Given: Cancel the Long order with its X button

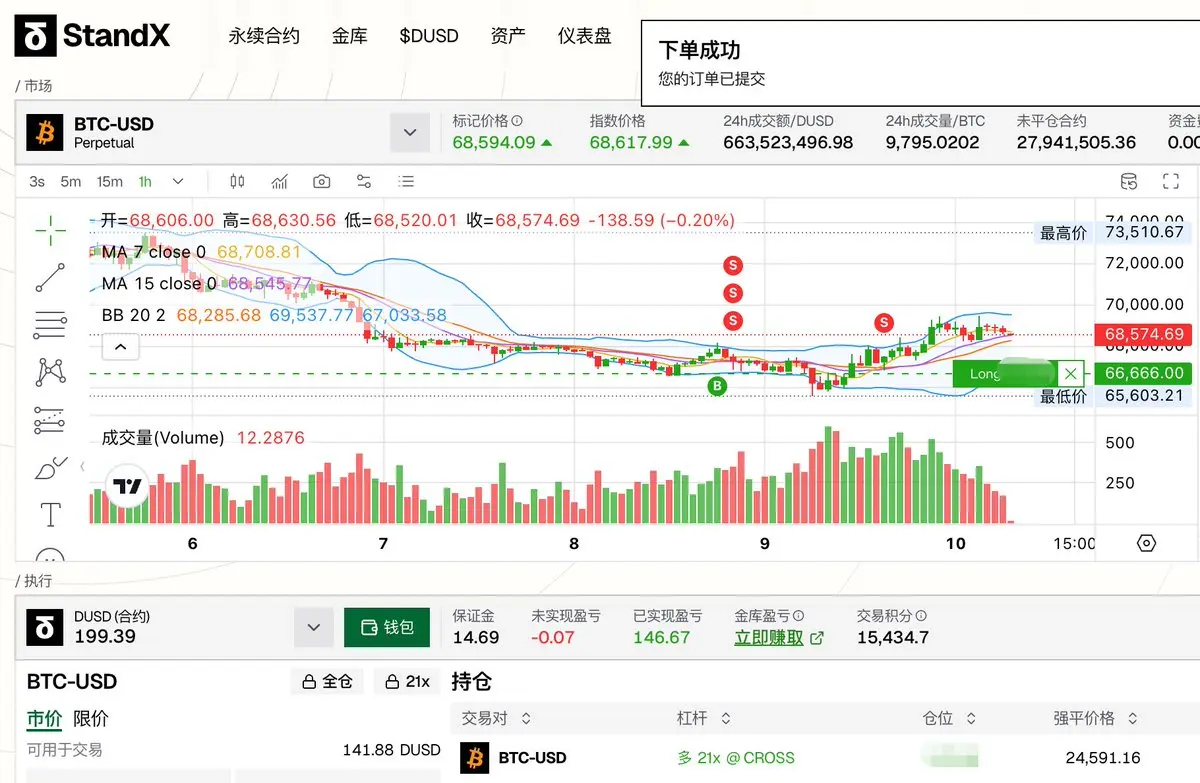Looking at the screenshot, I should [1071, 374].
